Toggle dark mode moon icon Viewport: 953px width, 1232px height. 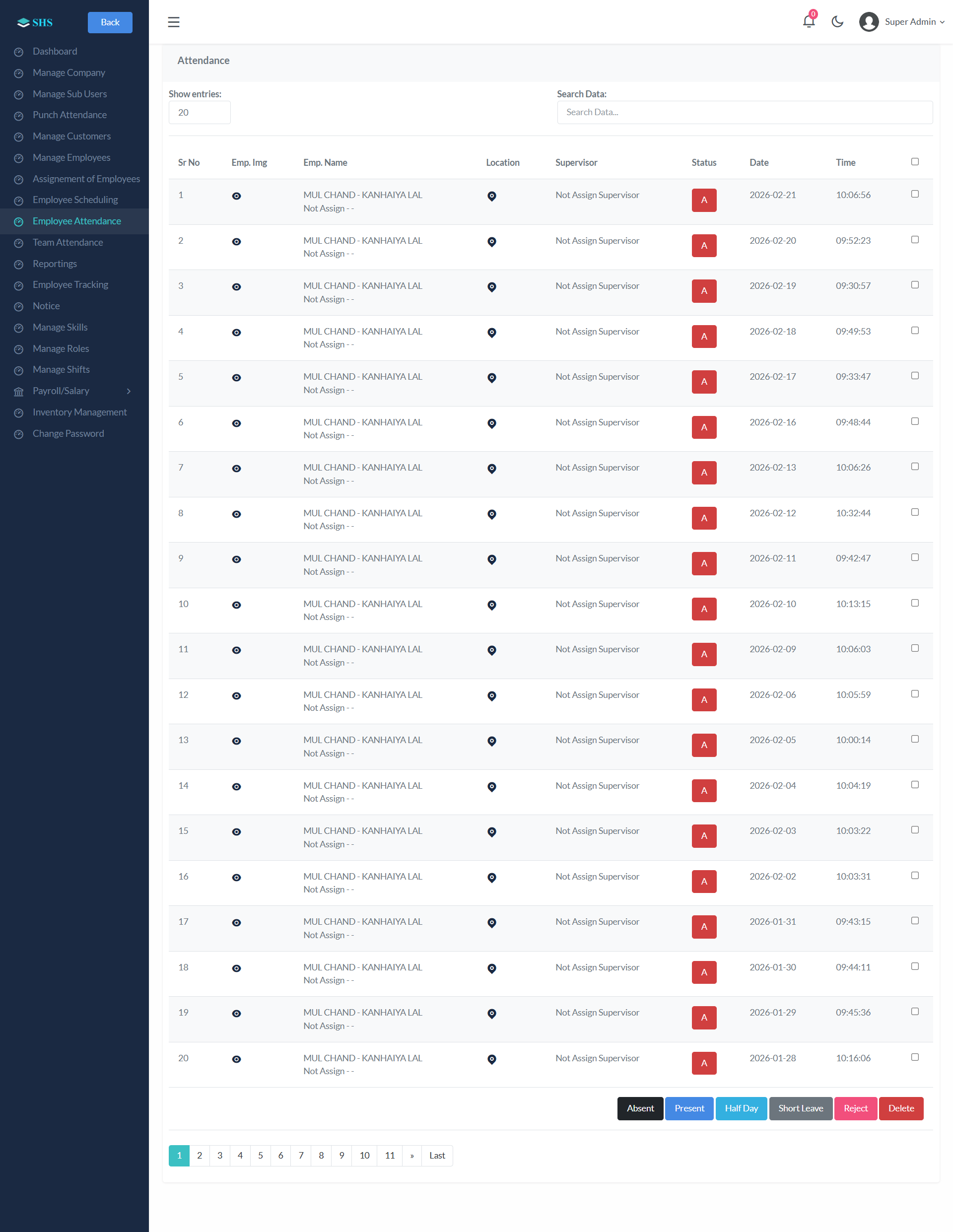837,21
